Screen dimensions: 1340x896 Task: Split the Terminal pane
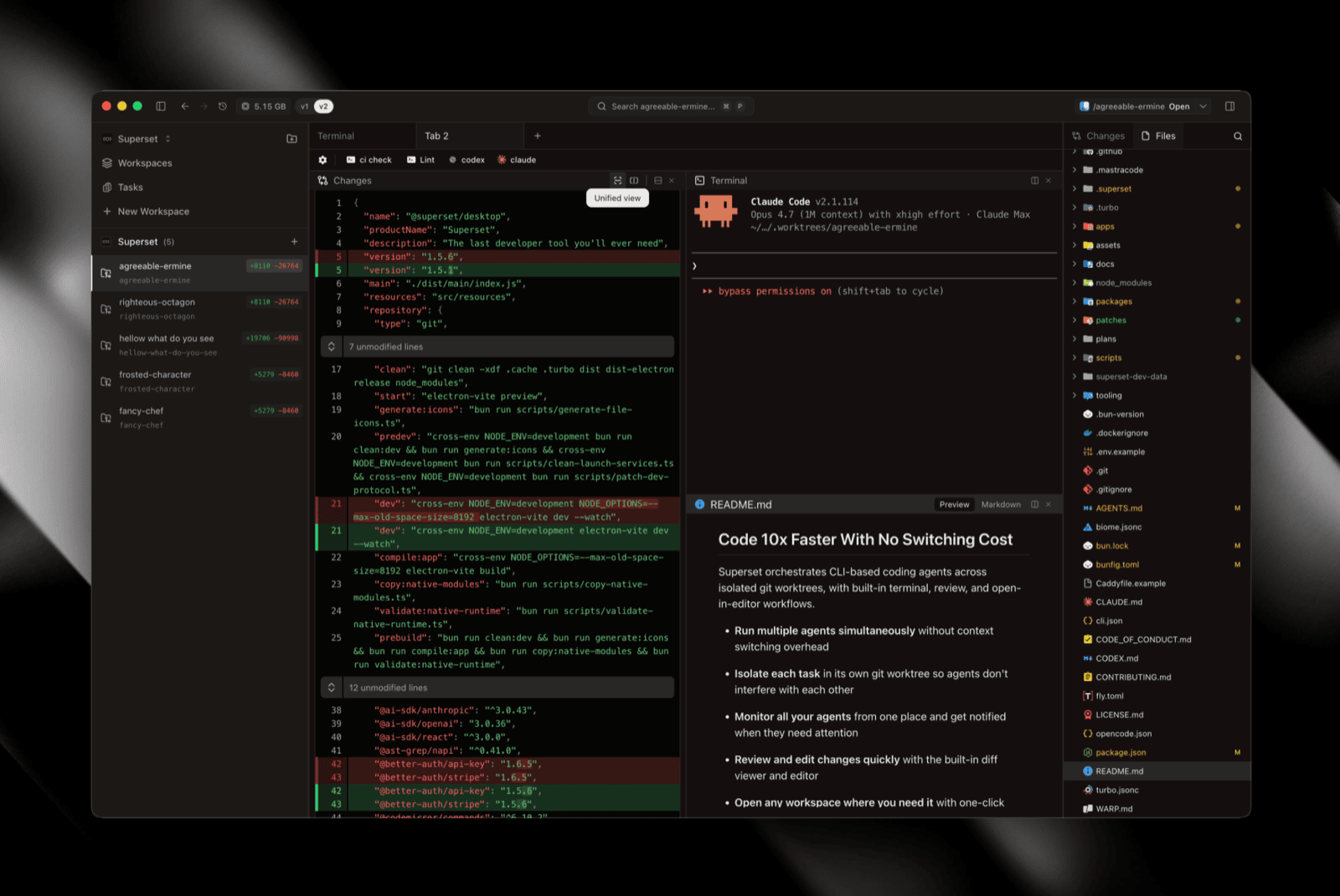click(1034, 181)
